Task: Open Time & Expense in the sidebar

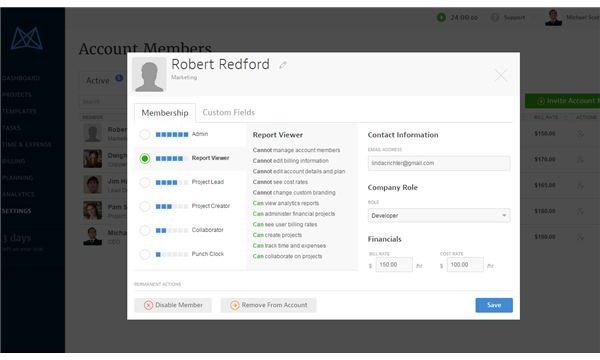Action: coord(26,145)
